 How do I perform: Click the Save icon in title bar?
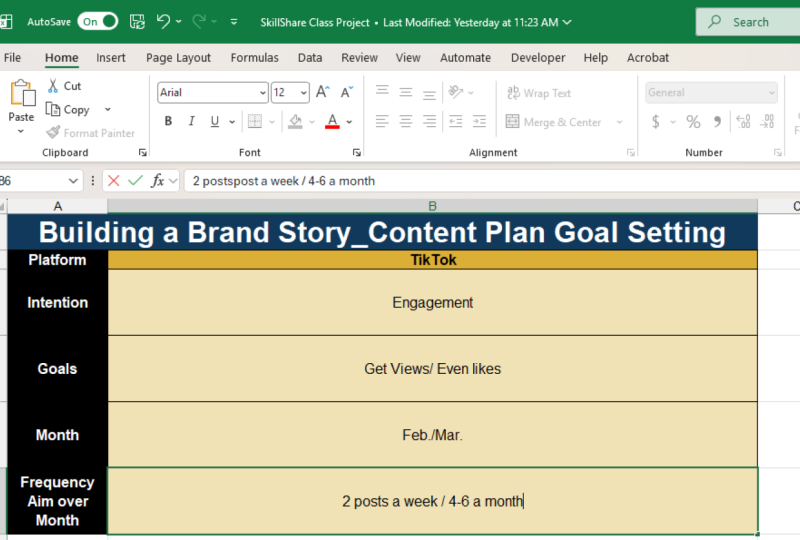click(137, 21)
